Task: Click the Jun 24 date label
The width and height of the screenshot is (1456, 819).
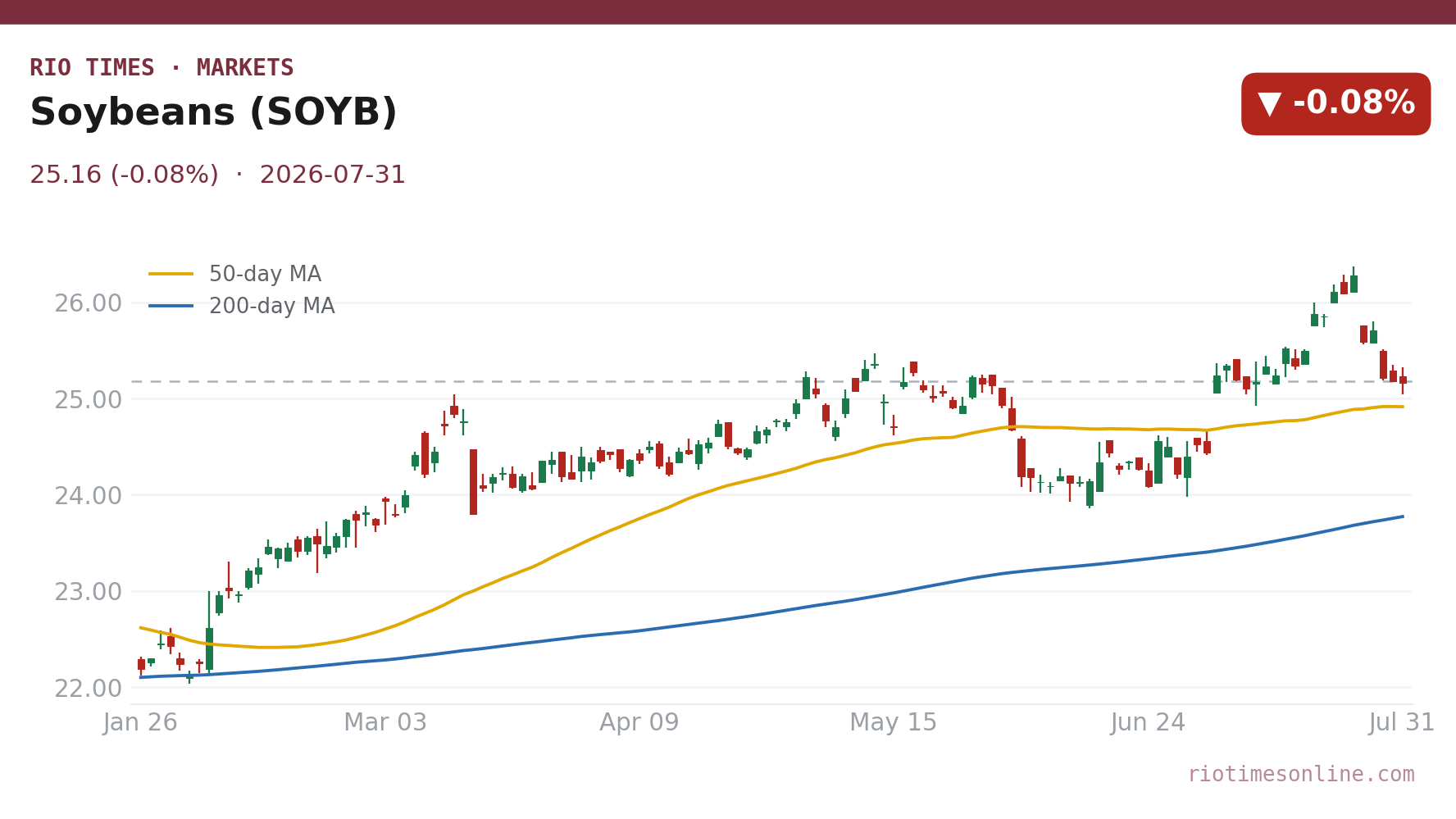Action: [1148, 722]
